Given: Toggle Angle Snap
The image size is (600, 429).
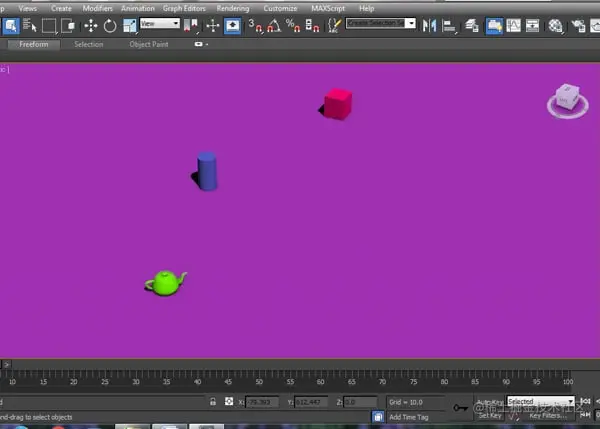Looking at the screenshot, I should 274,26.
